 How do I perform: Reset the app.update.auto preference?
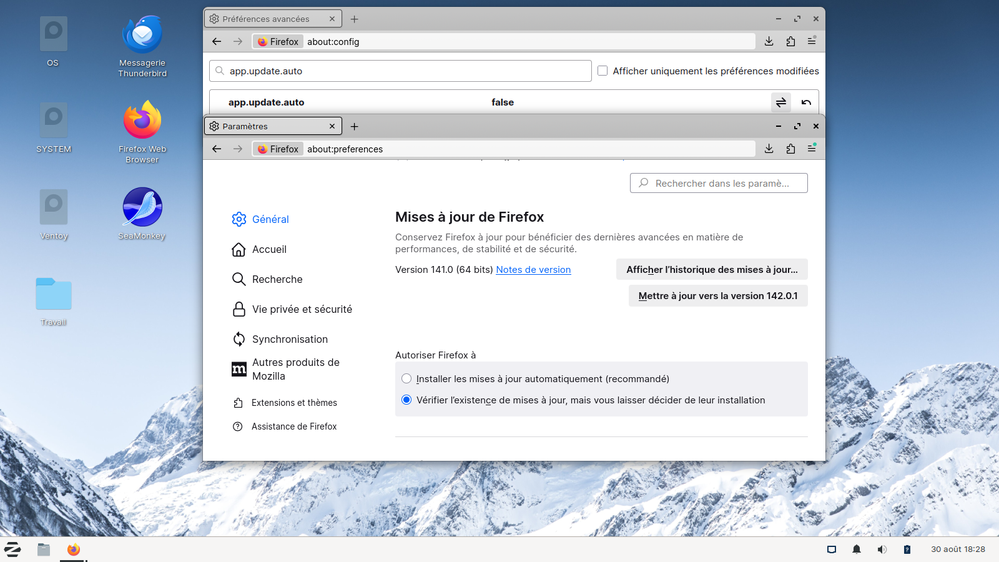point(806,102)
